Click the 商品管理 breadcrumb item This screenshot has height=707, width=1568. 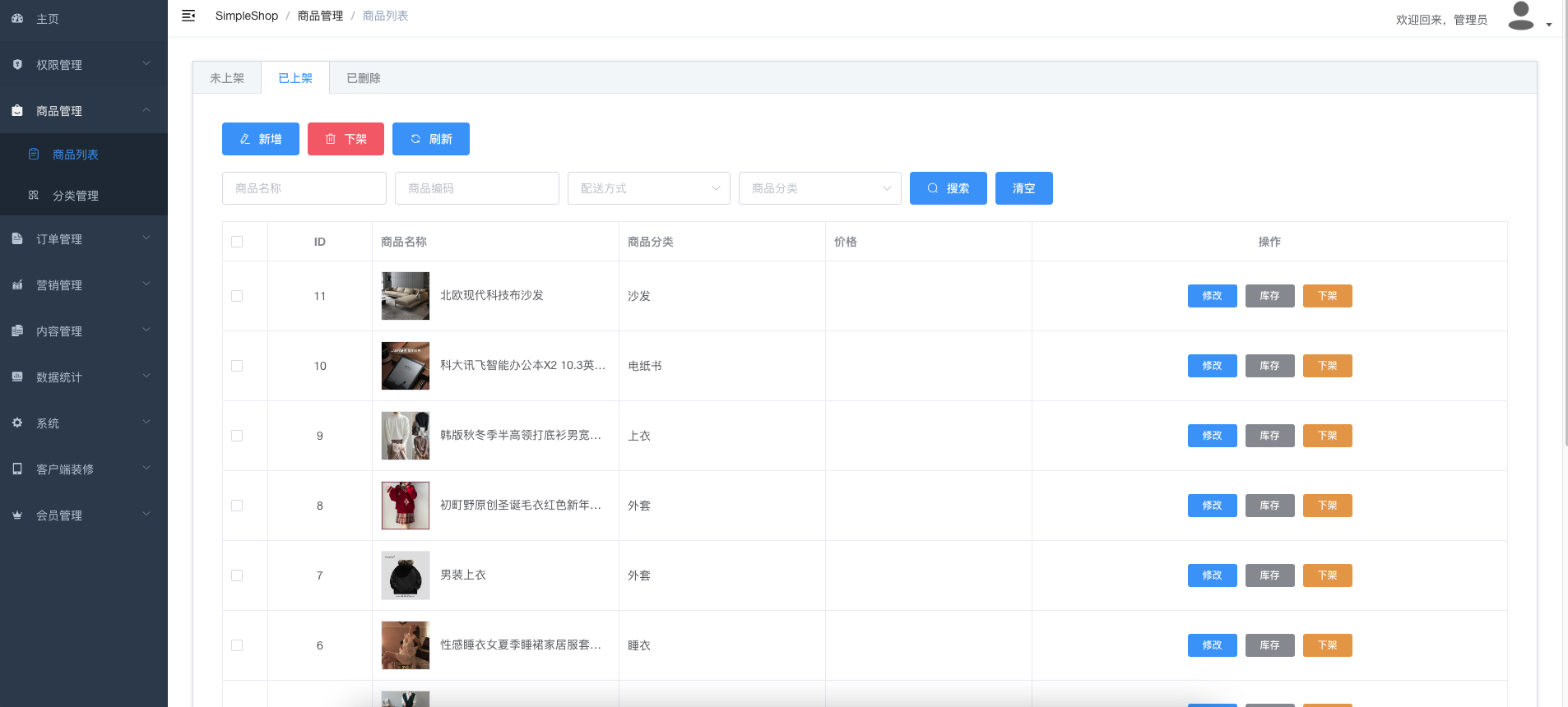(x=320, y=16)
